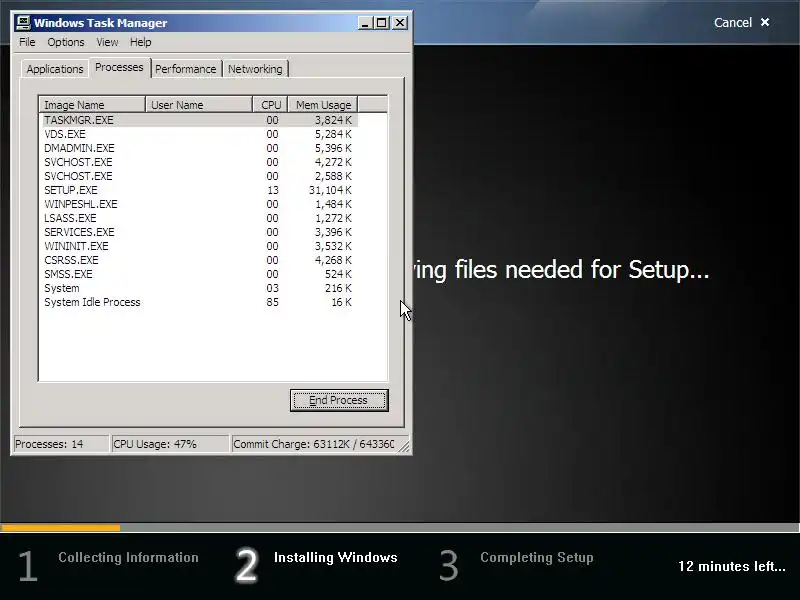Click the X icon beside Cancel
Viewport: 800px width, 600px height.
coord(765,22)
